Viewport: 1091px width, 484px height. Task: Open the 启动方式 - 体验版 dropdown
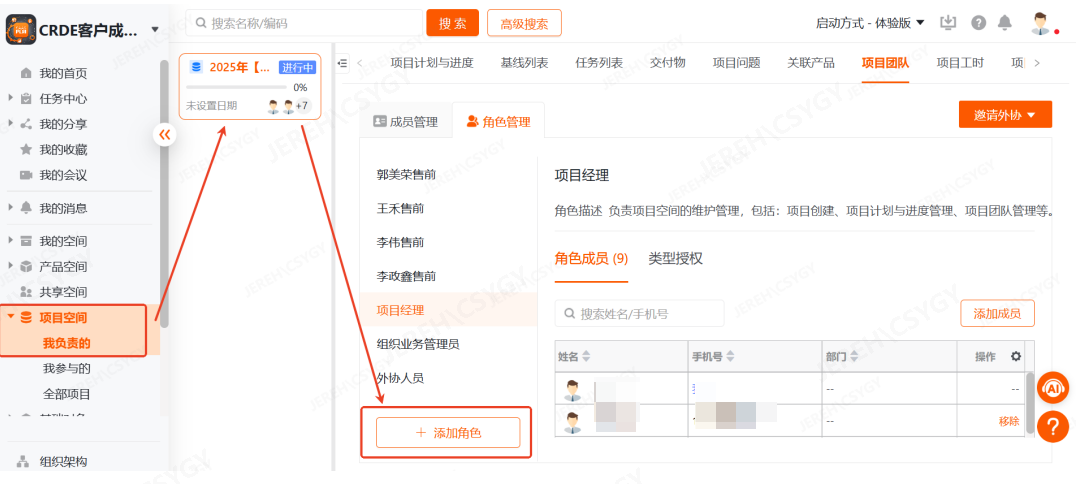coord(870,23)
